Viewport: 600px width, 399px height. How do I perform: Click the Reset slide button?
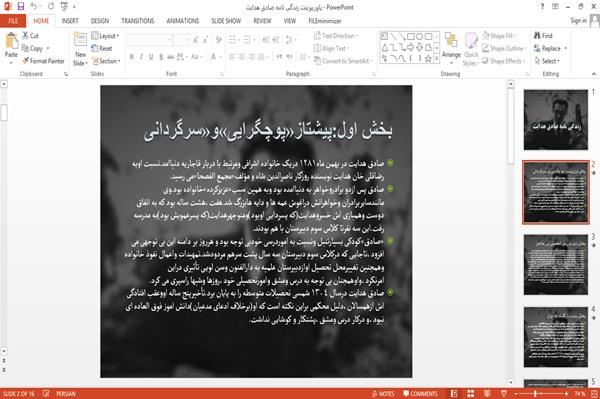tap(102, 48)
